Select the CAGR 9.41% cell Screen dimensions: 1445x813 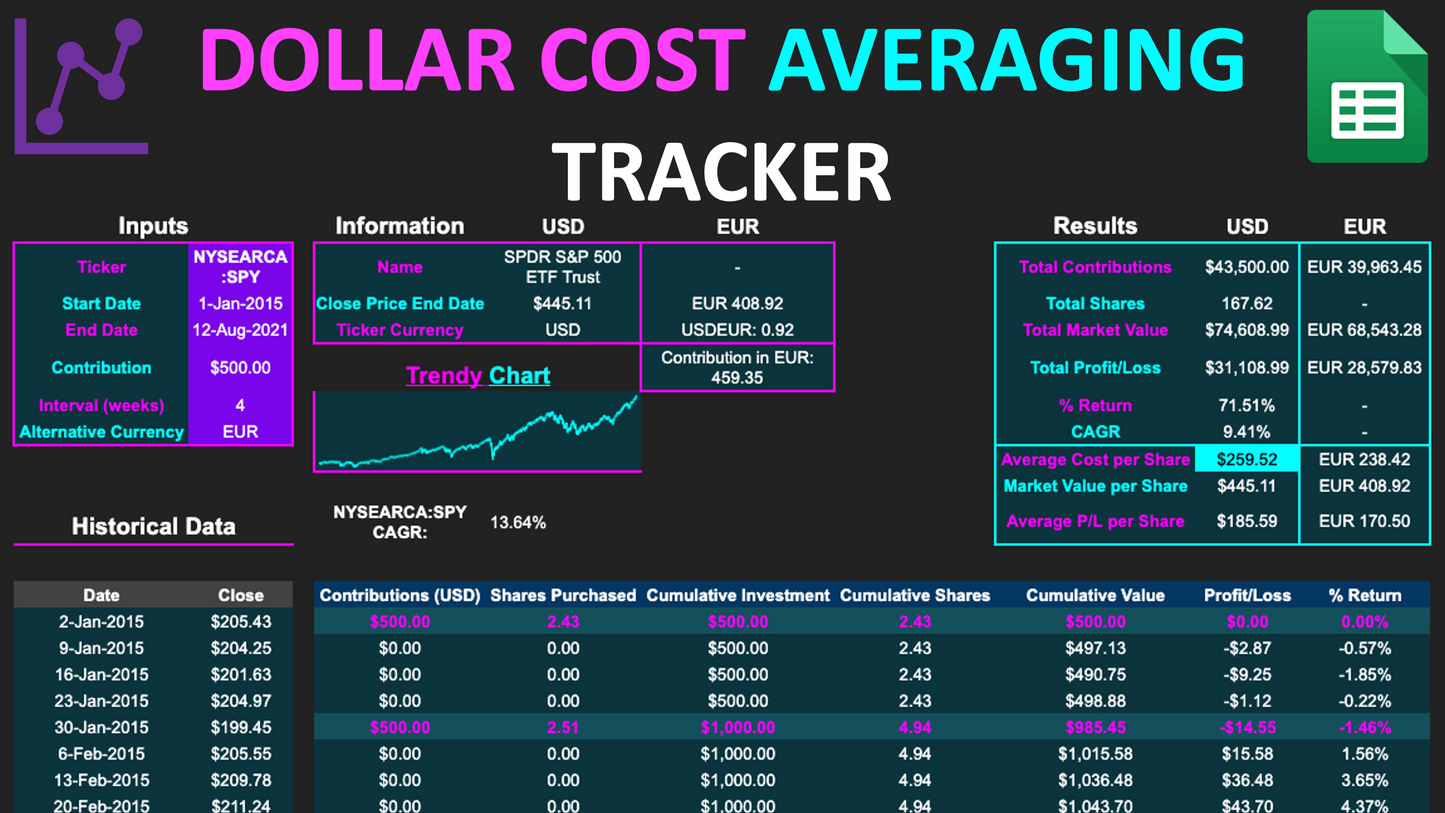1248,431
